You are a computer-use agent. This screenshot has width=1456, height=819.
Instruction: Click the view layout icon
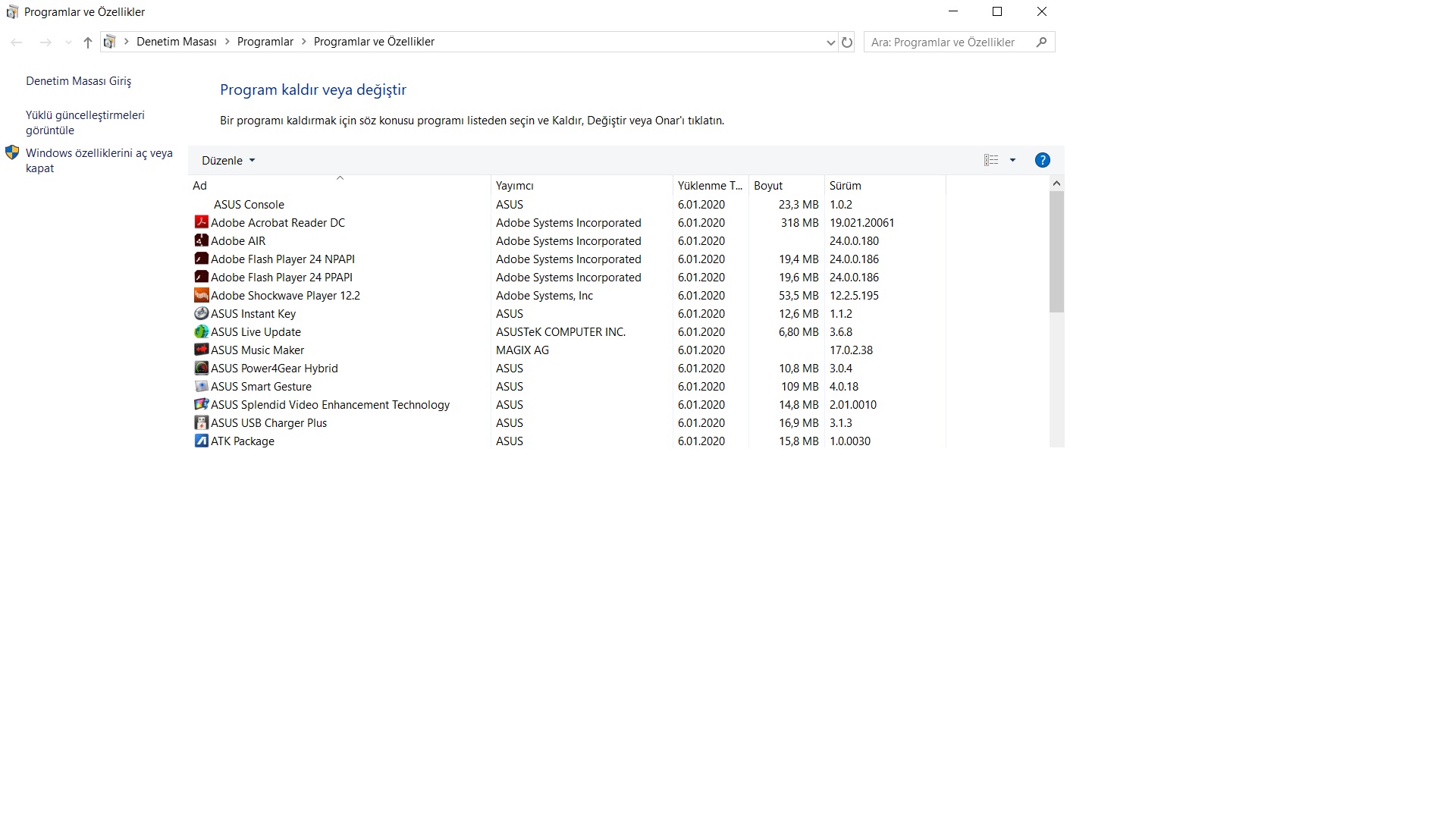(x=990, y=160)
